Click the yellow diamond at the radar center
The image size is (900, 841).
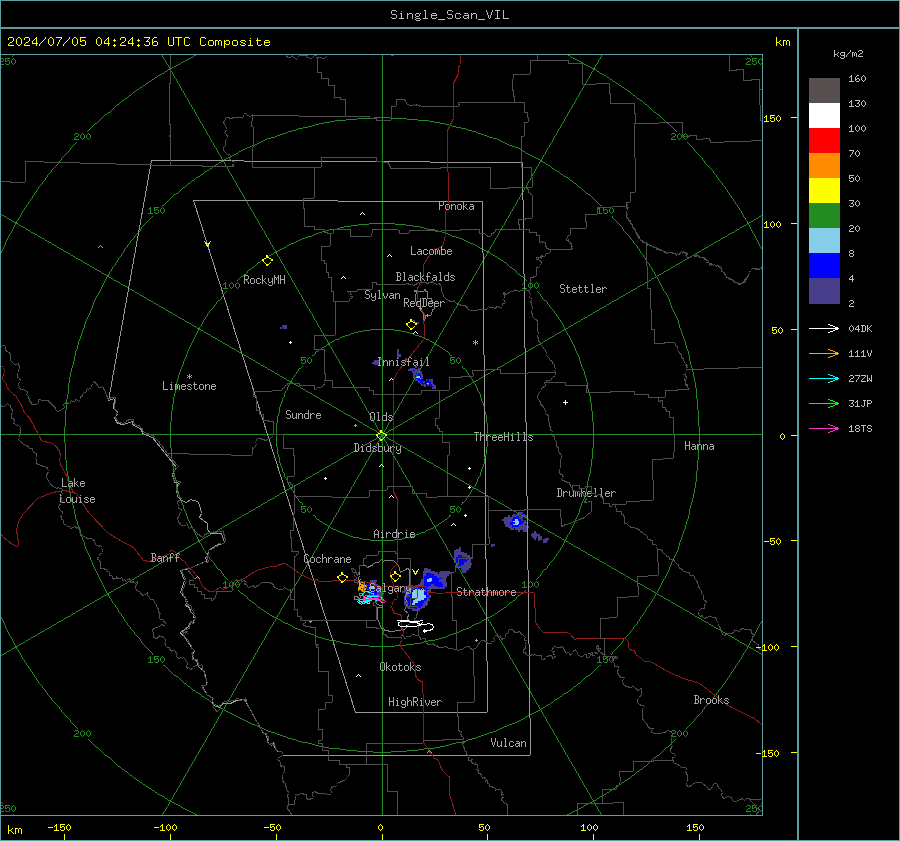382,435
